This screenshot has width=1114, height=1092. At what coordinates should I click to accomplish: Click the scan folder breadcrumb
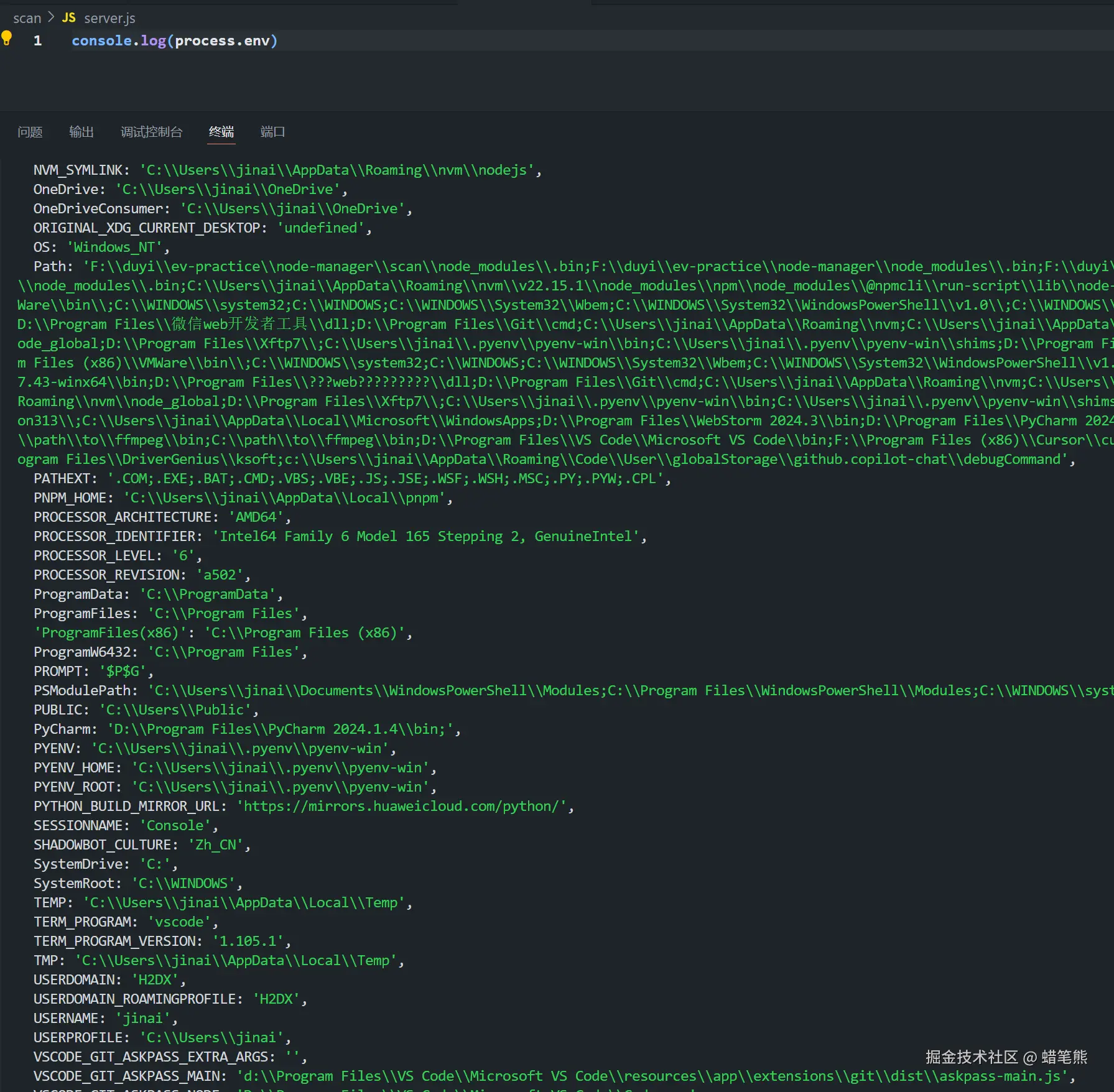(x=27, y=18)
